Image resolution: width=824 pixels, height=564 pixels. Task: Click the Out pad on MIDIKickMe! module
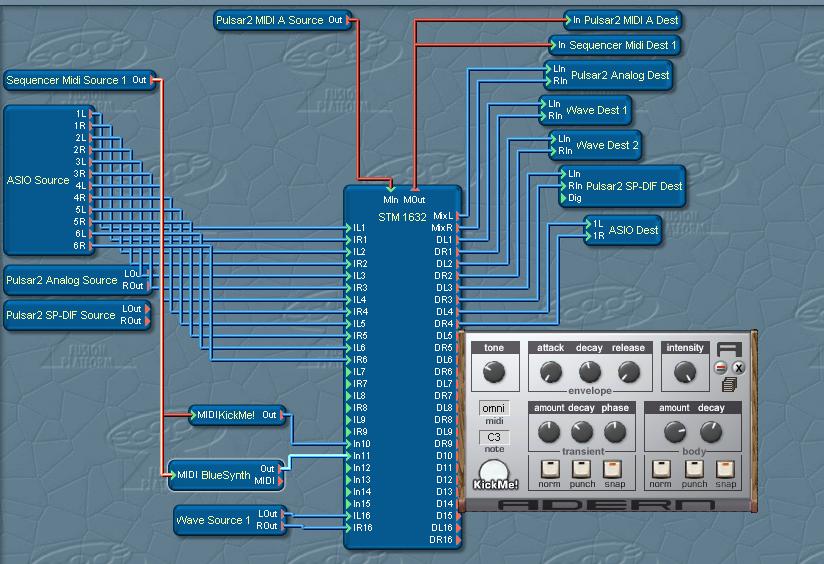click(x=282, y=415)
